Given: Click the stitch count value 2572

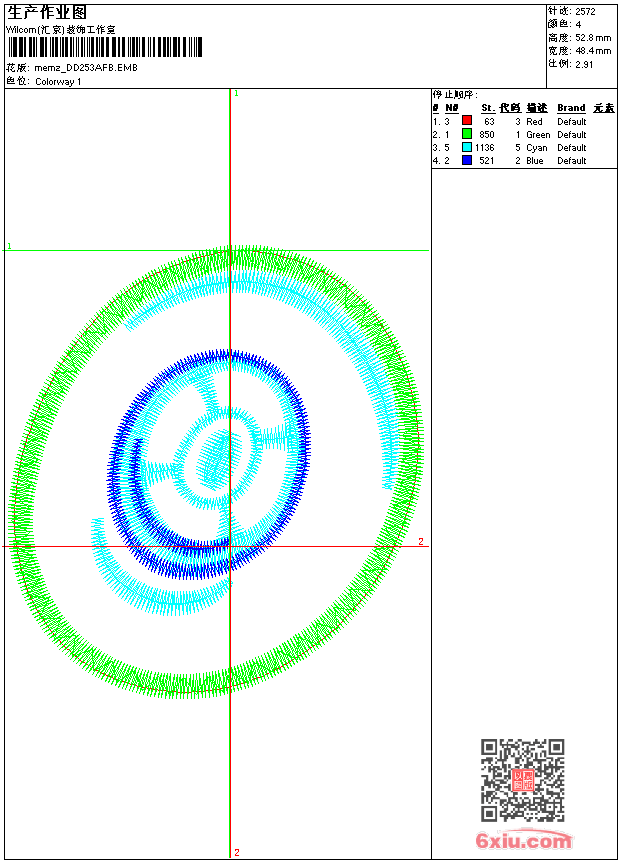Looking at the screenshot, I should click(x=585, y=12).
